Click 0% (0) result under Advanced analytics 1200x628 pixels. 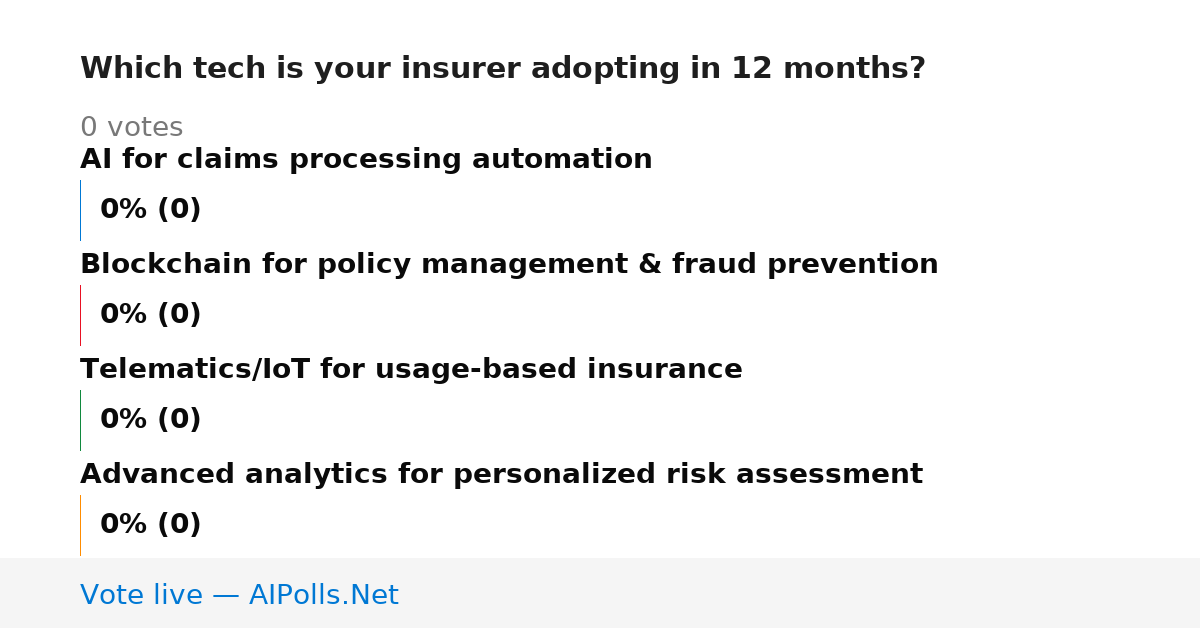coord(150,525)
